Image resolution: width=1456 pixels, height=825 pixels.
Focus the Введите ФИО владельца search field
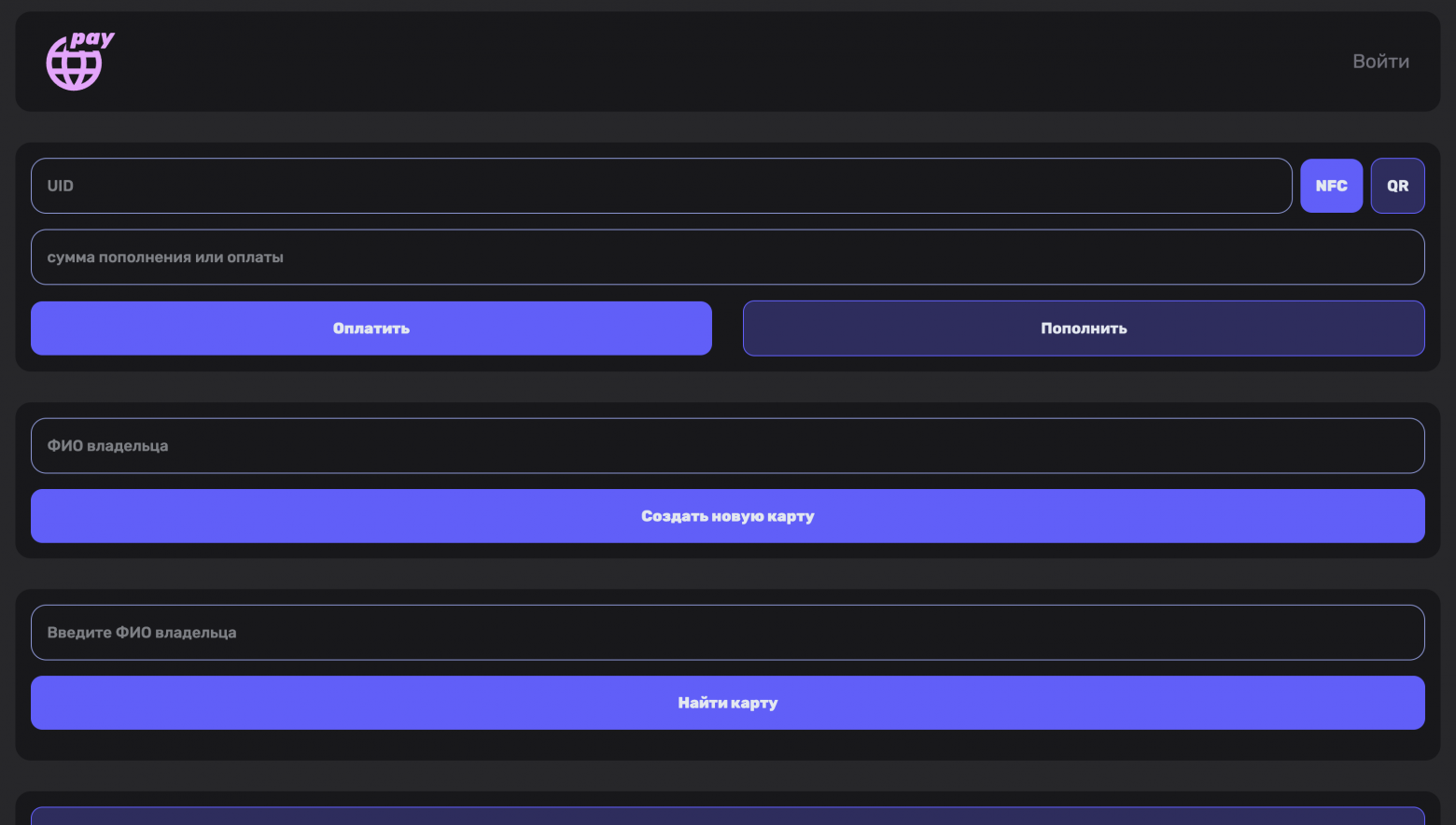pos(728,633)
